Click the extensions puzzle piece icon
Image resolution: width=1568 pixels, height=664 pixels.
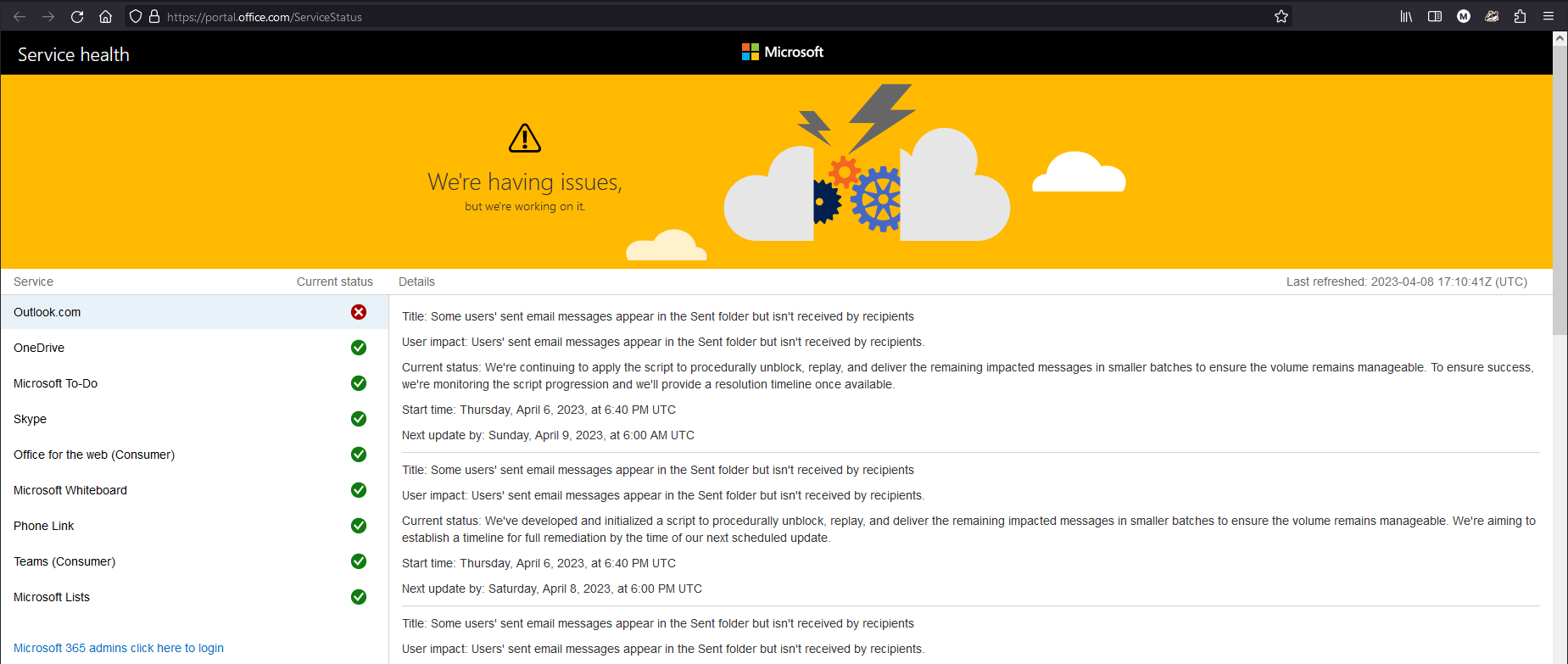[x=1520, y=16]
